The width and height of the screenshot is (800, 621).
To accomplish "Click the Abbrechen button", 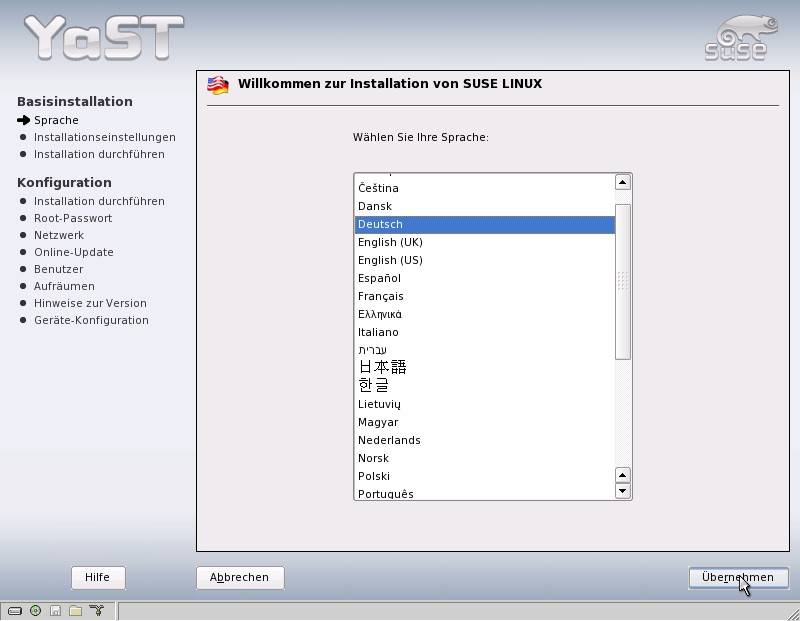I will point(240,578).
